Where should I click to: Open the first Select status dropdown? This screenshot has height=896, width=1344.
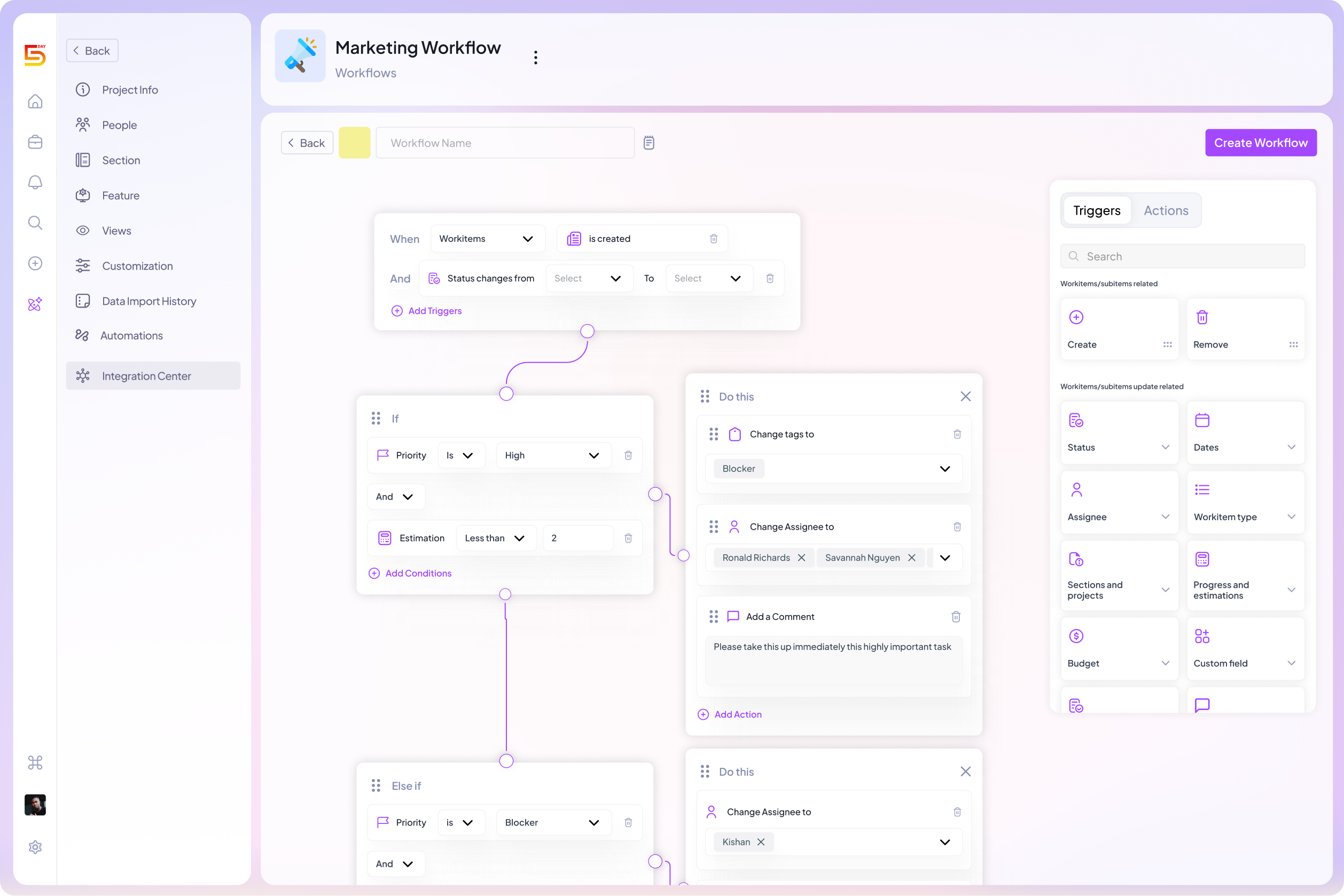(x=589, y=278)
